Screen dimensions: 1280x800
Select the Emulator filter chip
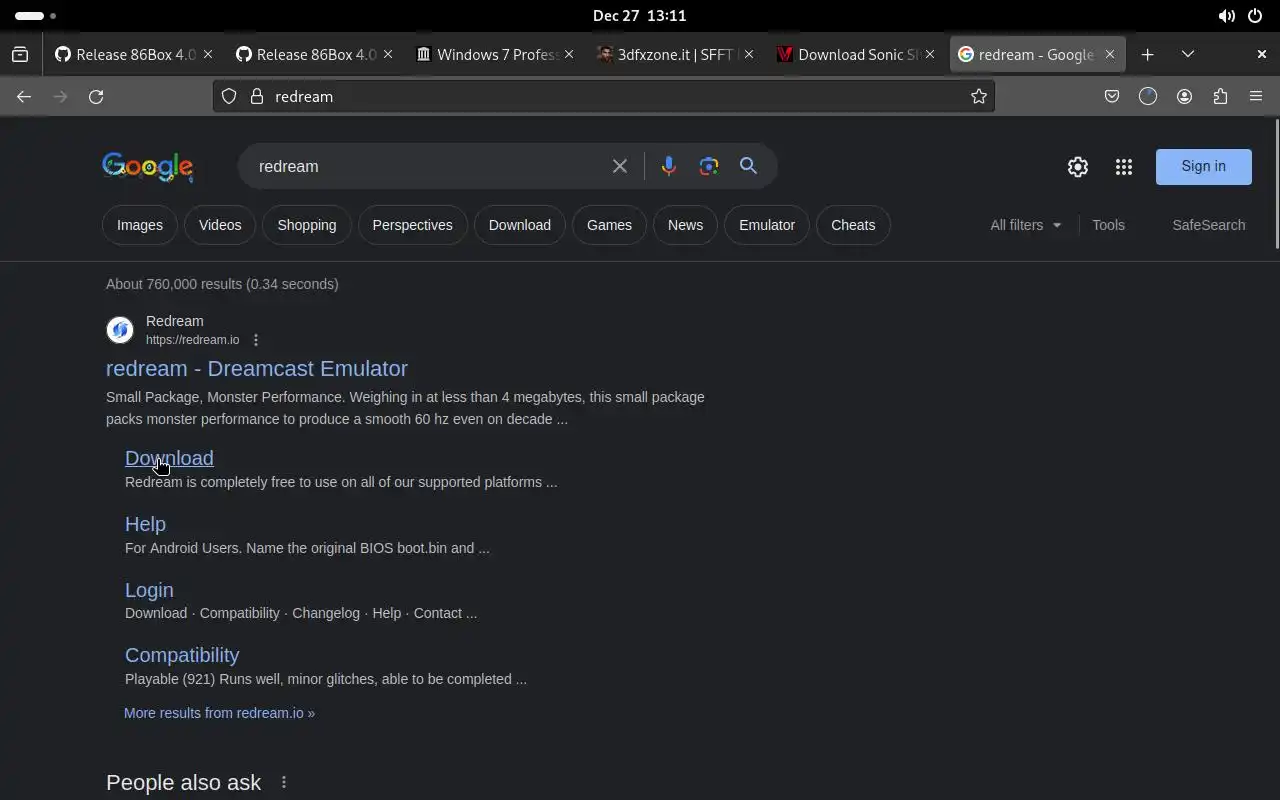767,225
